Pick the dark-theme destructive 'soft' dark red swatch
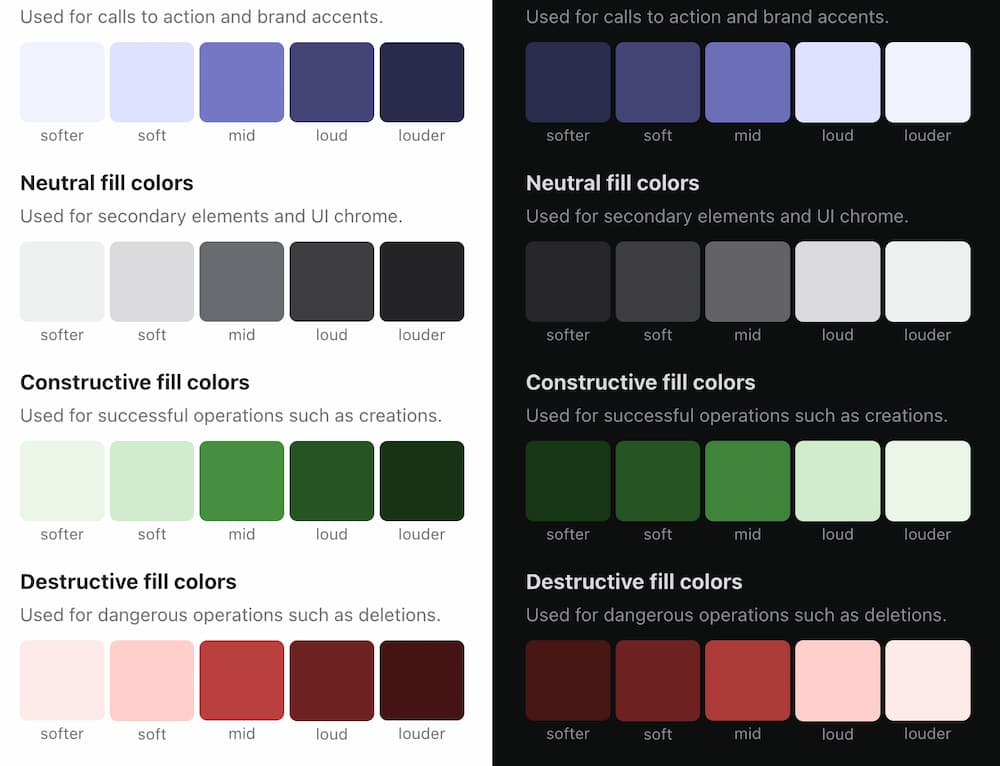 pyautogui.click(x=658, y=680)
